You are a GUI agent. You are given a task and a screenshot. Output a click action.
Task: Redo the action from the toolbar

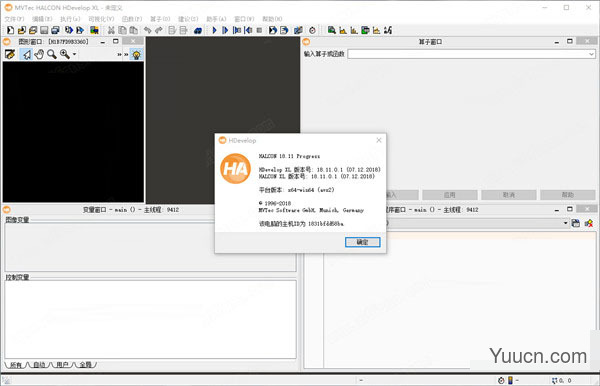pos(158,30)
